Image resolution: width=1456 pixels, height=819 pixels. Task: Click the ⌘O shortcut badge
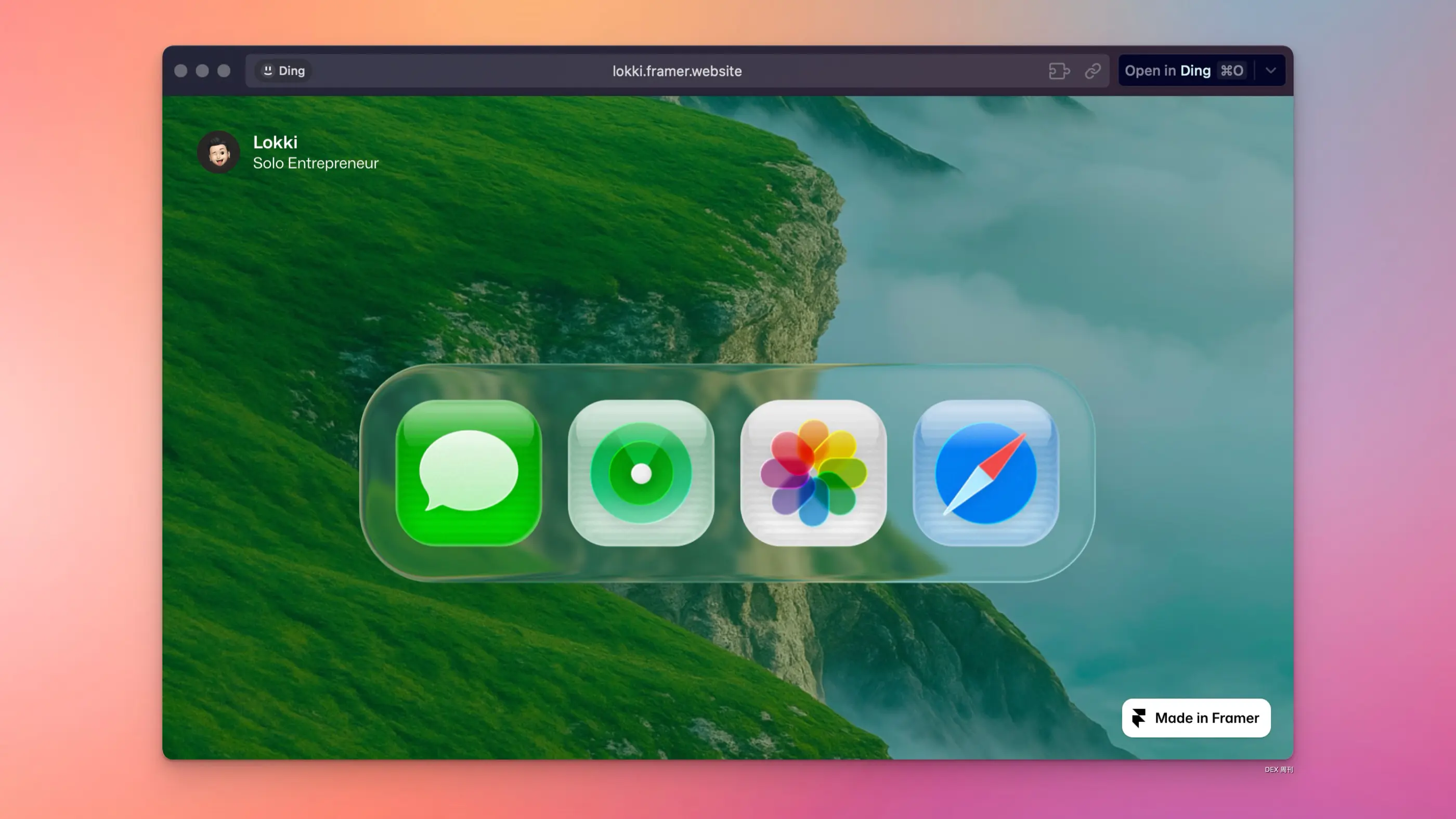(x=1231, y=71)
